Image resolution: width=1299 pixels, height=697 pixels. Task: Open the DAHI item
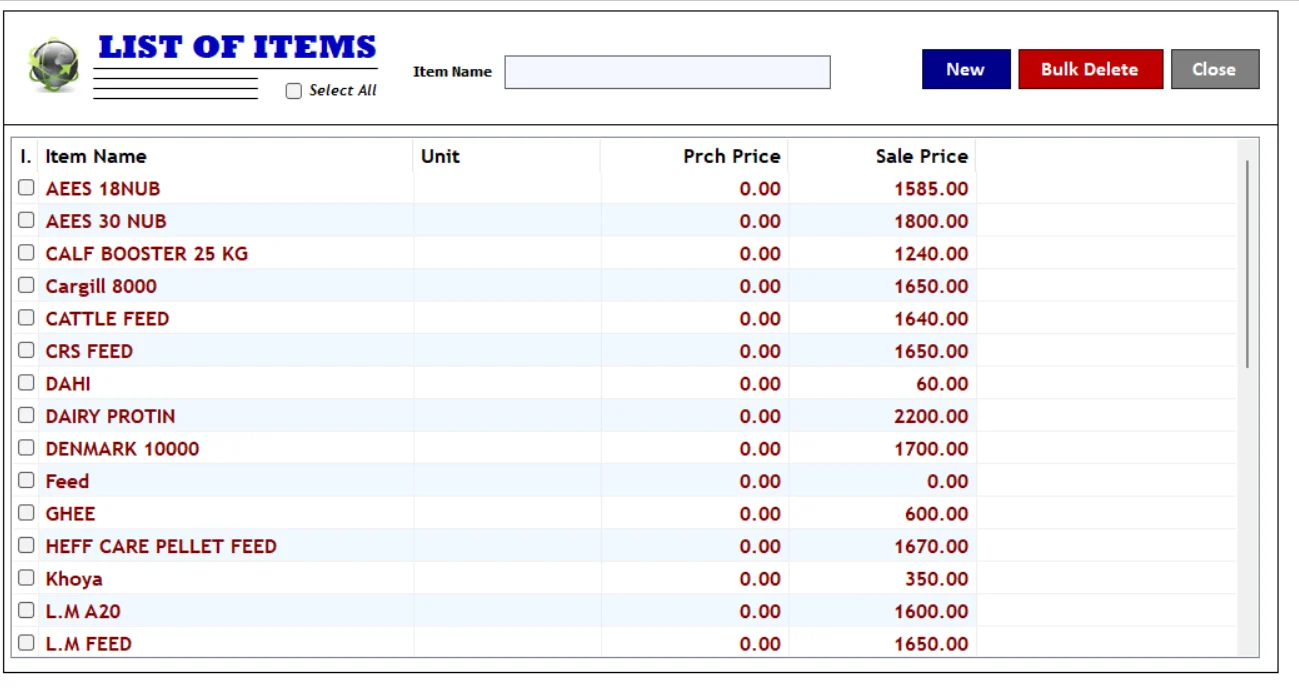68,384
